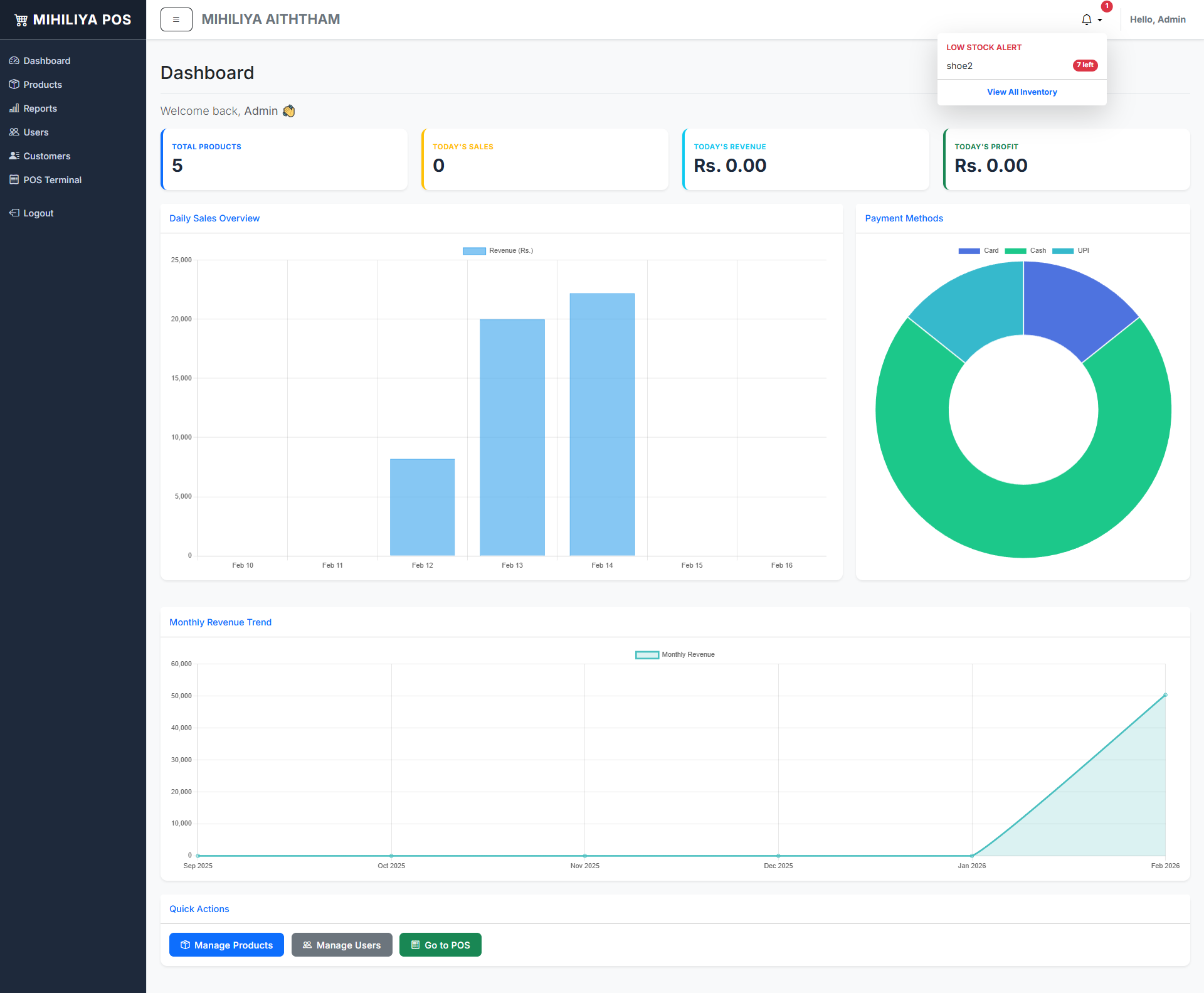Open the Users menu item

(73, 132)
